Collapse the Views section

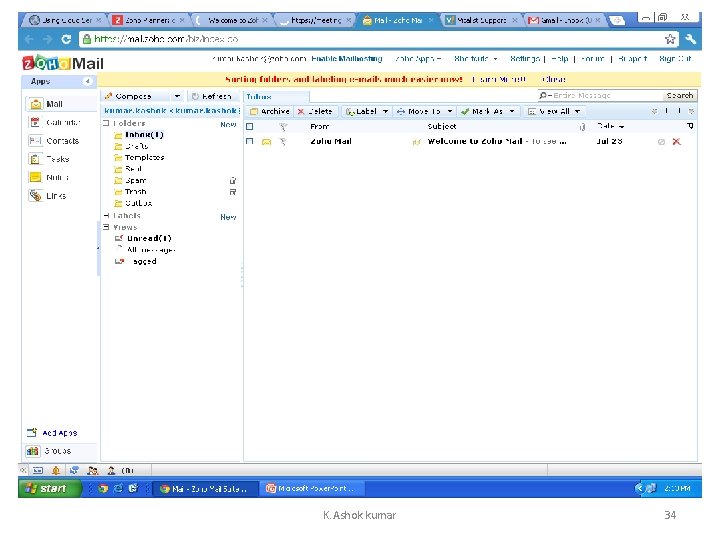tap(106, 227)
